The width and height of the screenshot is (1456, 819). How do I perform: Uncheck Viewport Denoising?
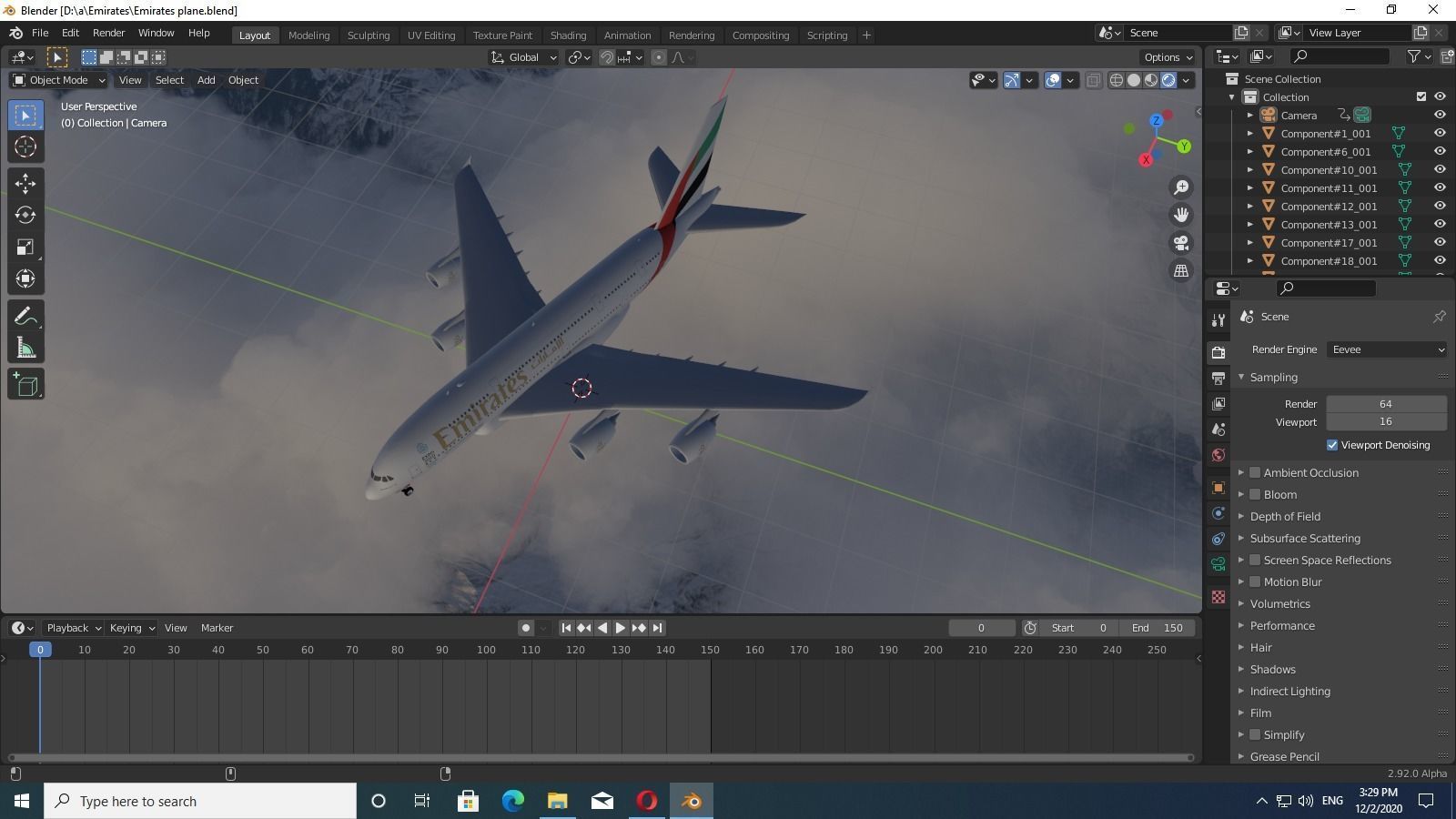1332,445
